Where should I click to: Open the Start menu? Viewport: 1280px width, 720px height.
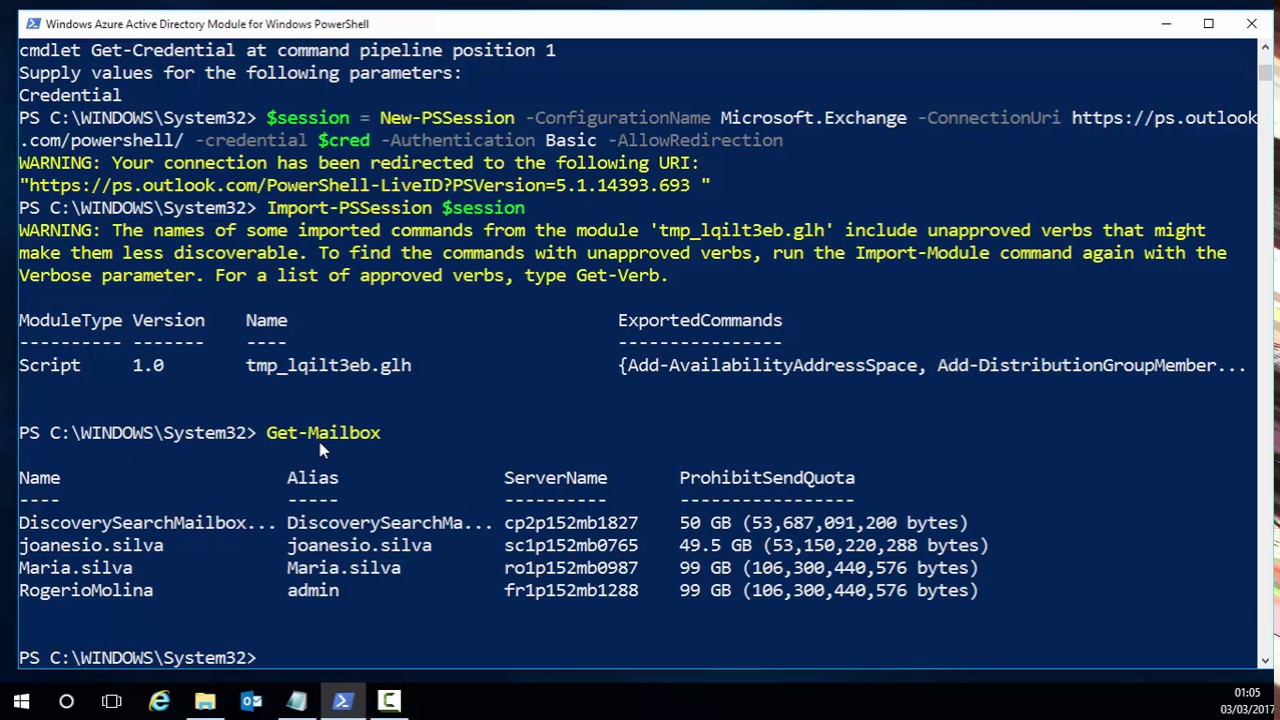click(x=21, y=701)
